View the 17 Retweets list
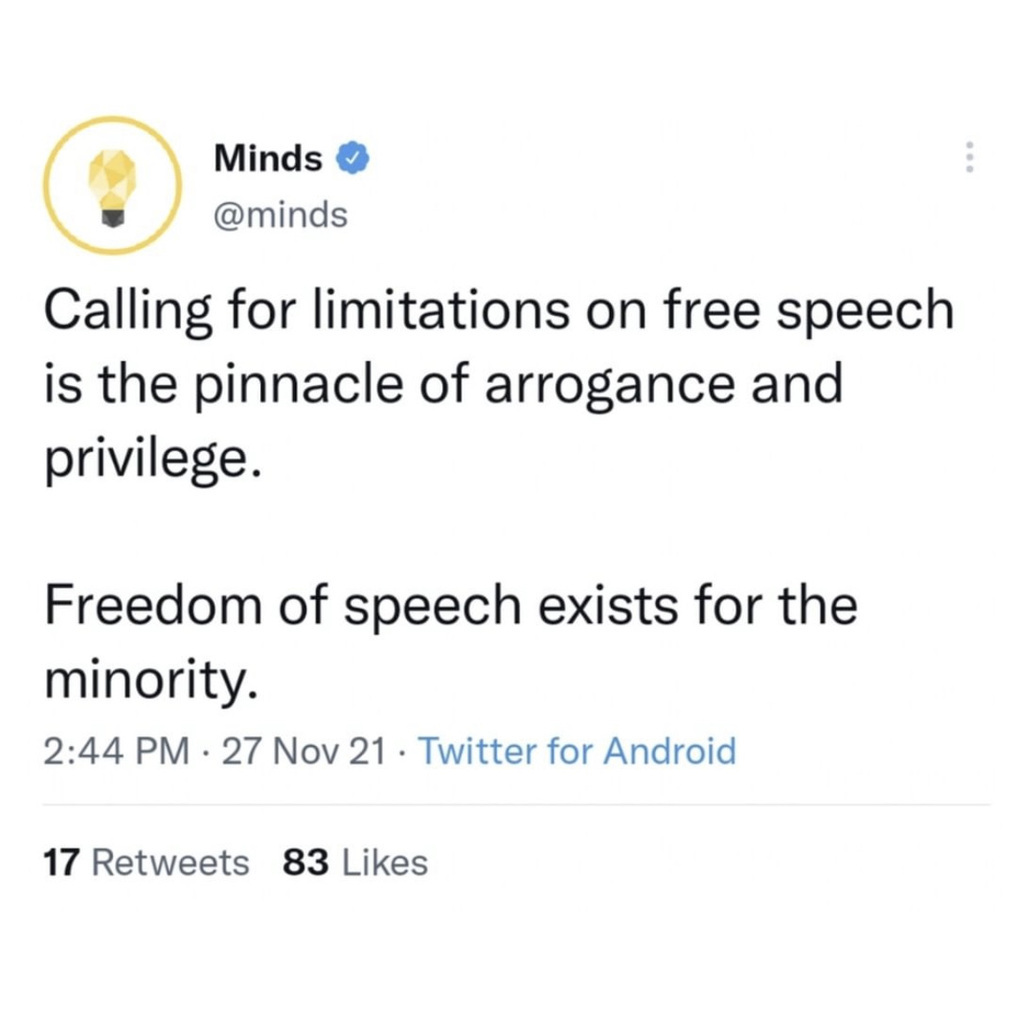The image size is (1018, 1024). 146,862
